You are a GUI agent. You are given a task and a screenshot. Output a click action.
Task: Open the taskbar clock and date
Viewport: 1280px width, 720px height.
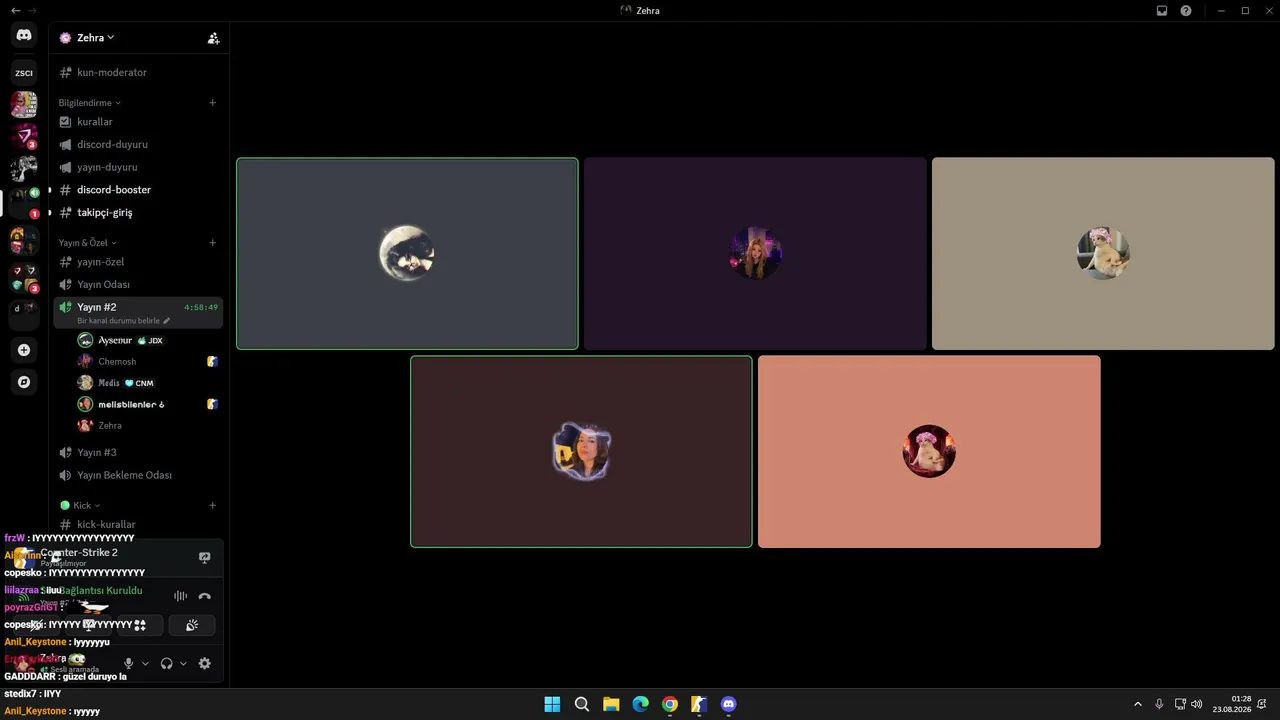pos(1232,704)
